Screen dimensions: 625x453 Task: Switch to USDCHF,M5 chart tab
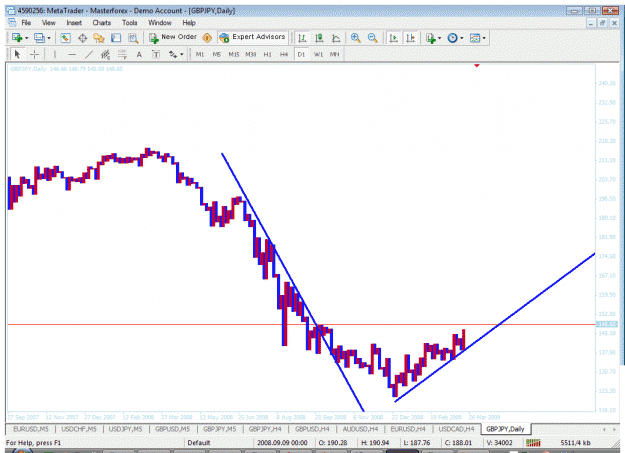click(79, 429)
